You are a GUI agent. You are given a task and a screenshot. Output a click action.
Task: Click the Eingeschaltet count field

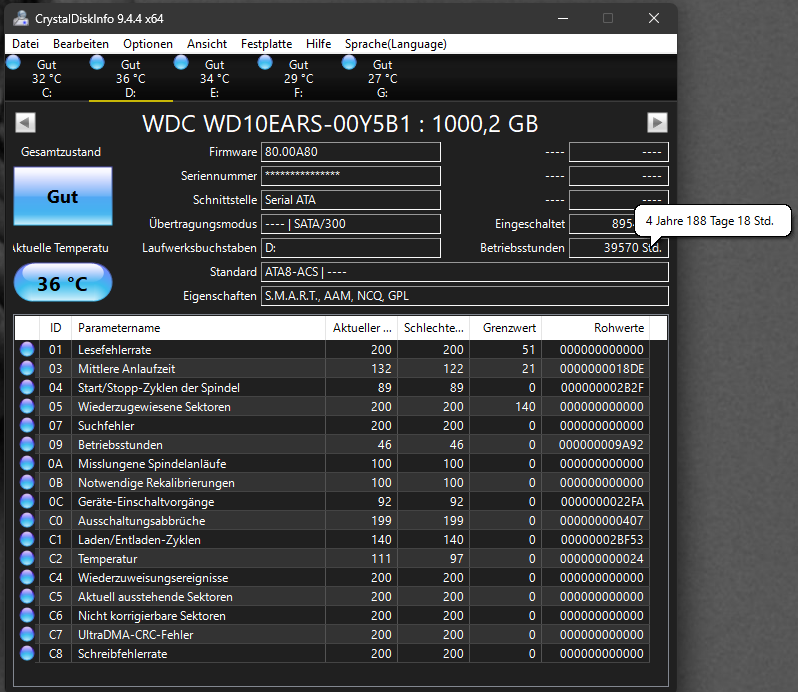[x=602, y=224]
